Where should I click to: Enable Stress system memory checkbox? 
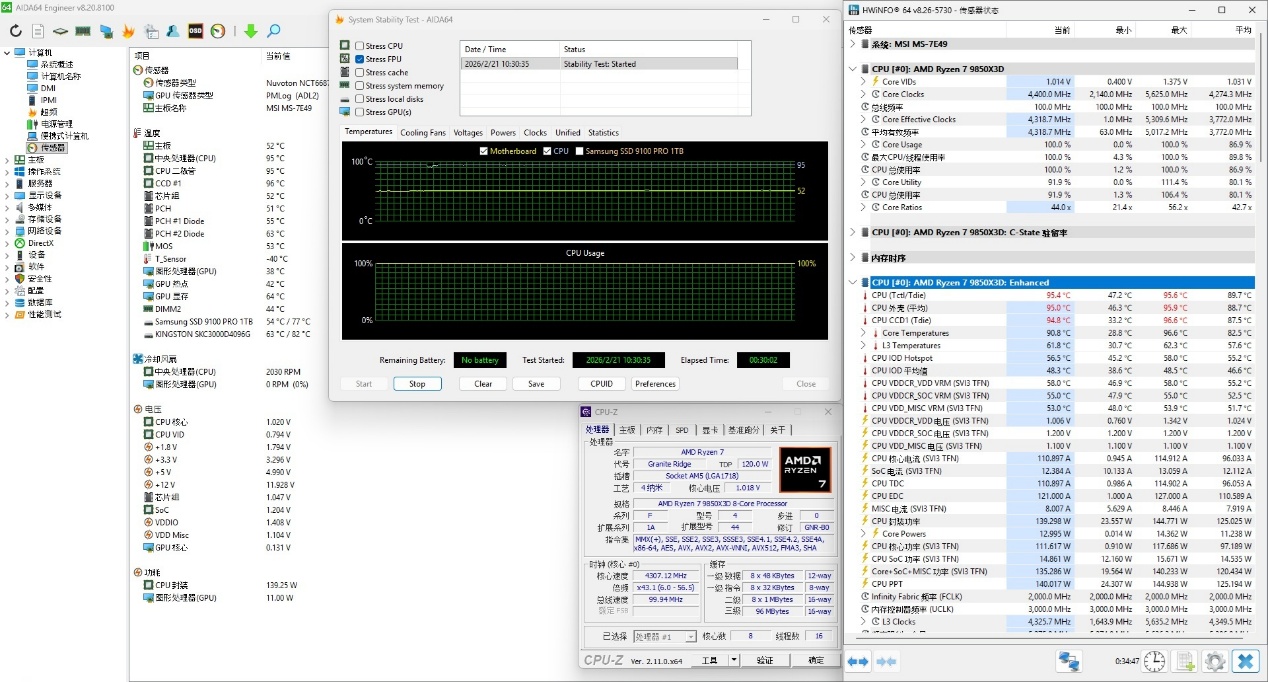359,86
